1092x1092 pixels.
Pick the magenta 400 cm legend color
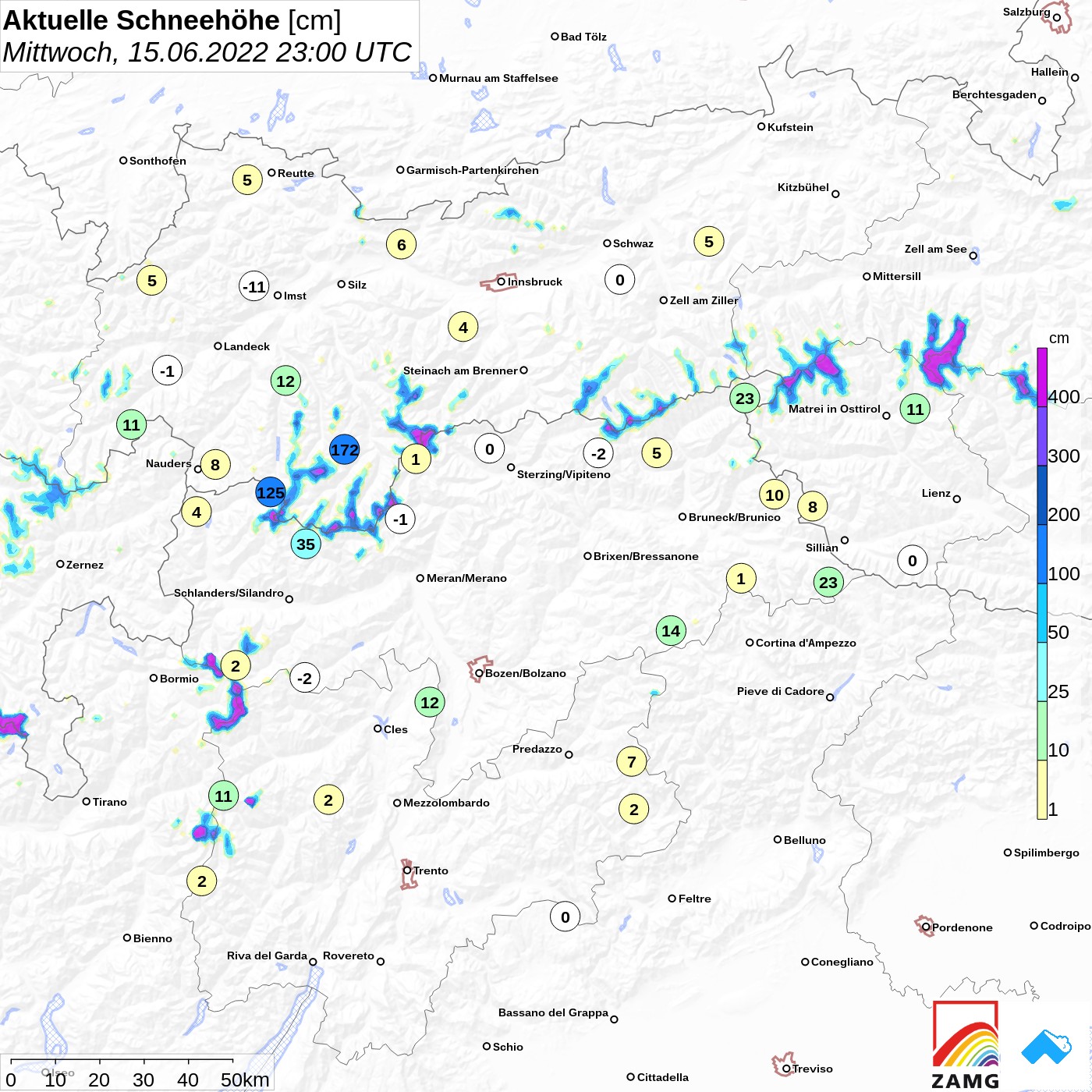(x=1042, y=378)
